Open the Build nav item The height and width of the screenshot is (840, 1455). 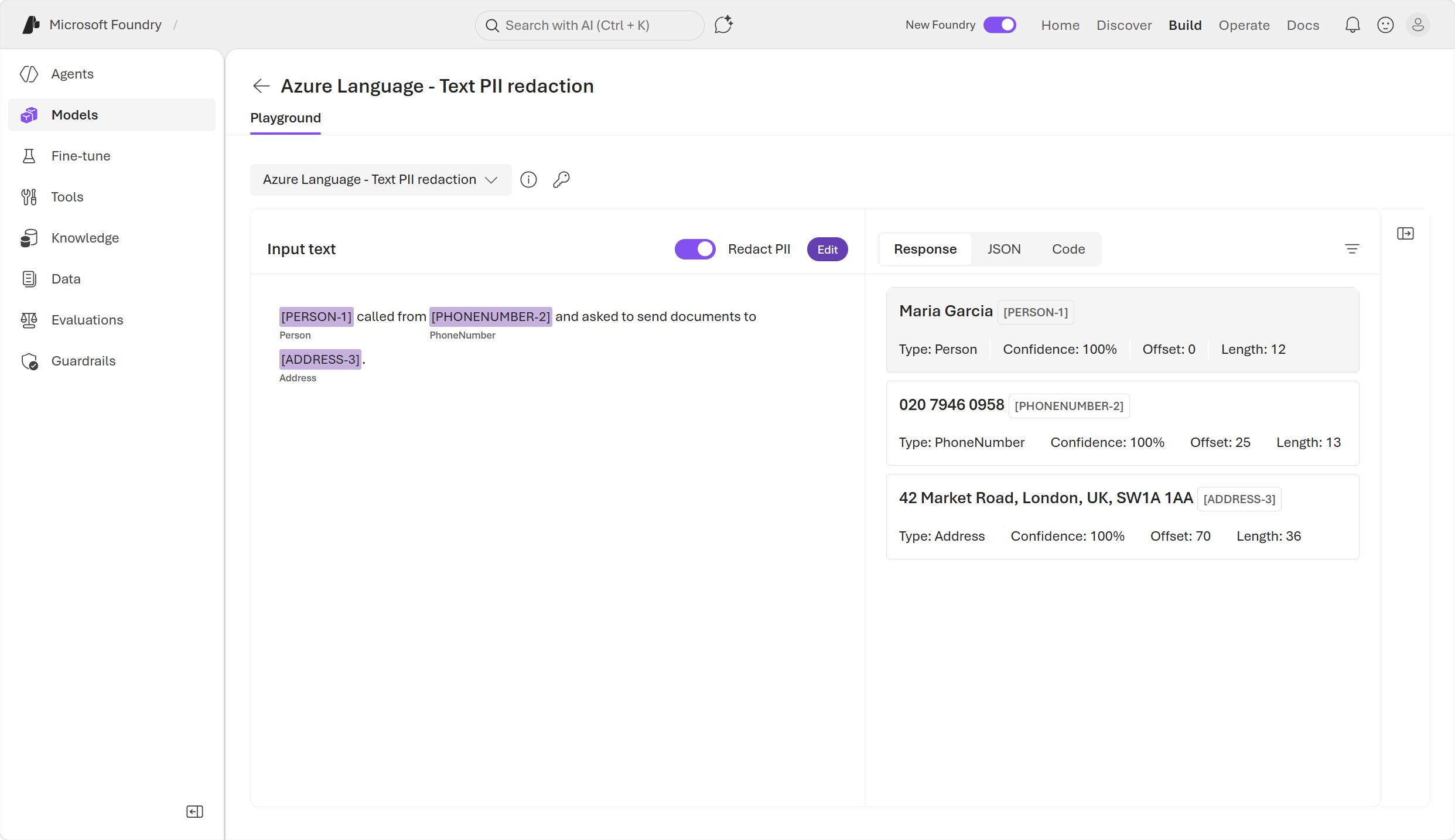pyautogui.click(x=1185, y=25)
